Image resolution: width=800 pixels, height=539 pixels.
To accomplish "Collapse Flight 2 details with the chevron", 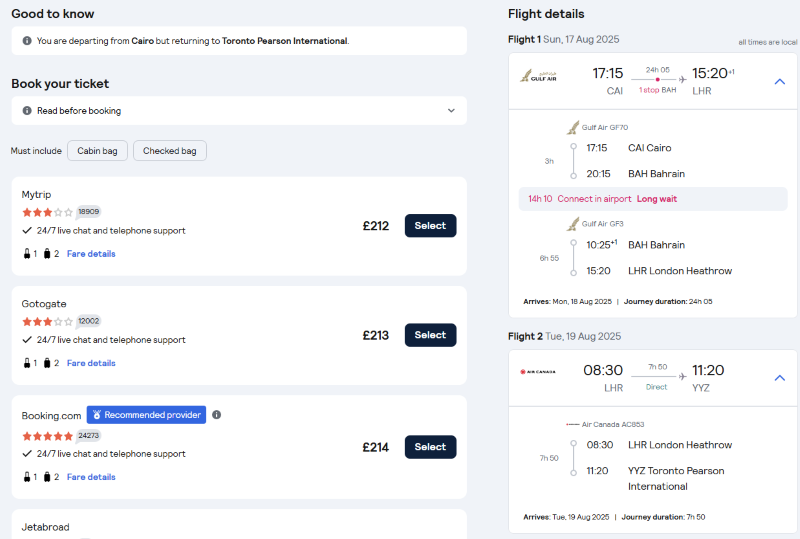I will 780,378.
